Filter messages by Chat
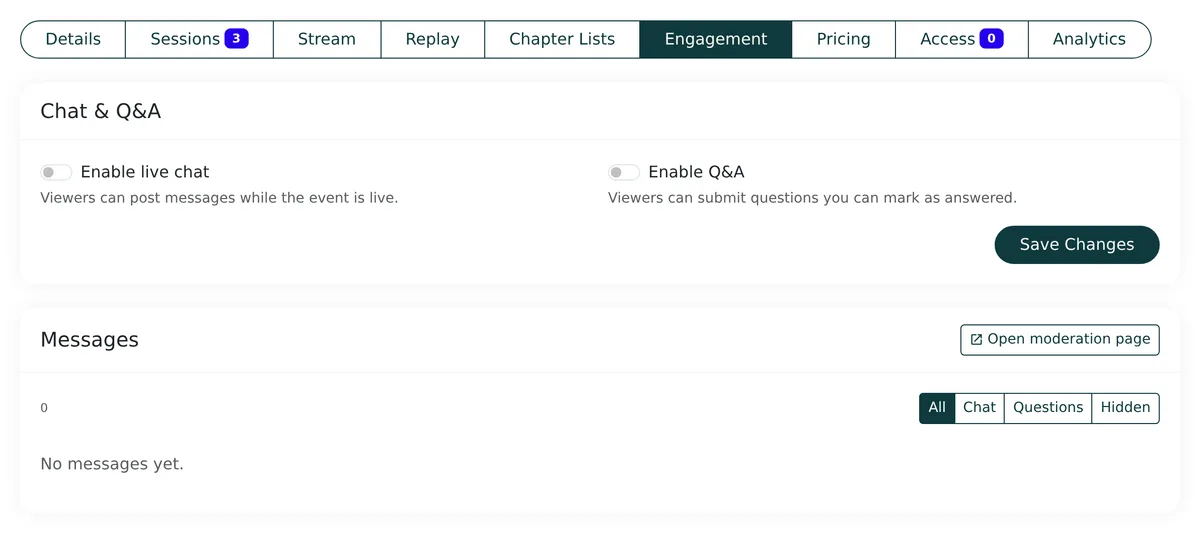1200x533 pixels. (x=979, y=407)
